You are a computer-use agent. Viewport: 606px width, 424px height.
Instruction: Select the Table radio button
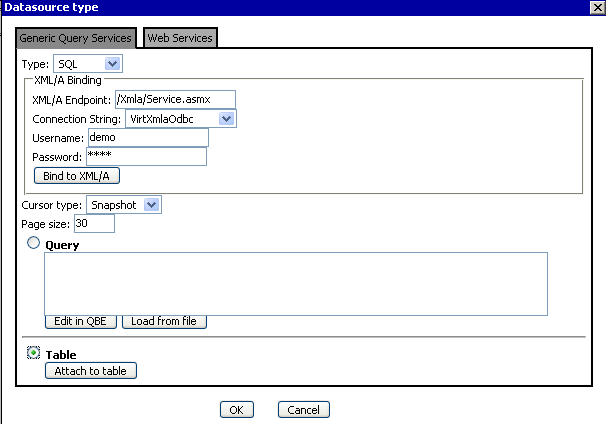coord(33,353)
